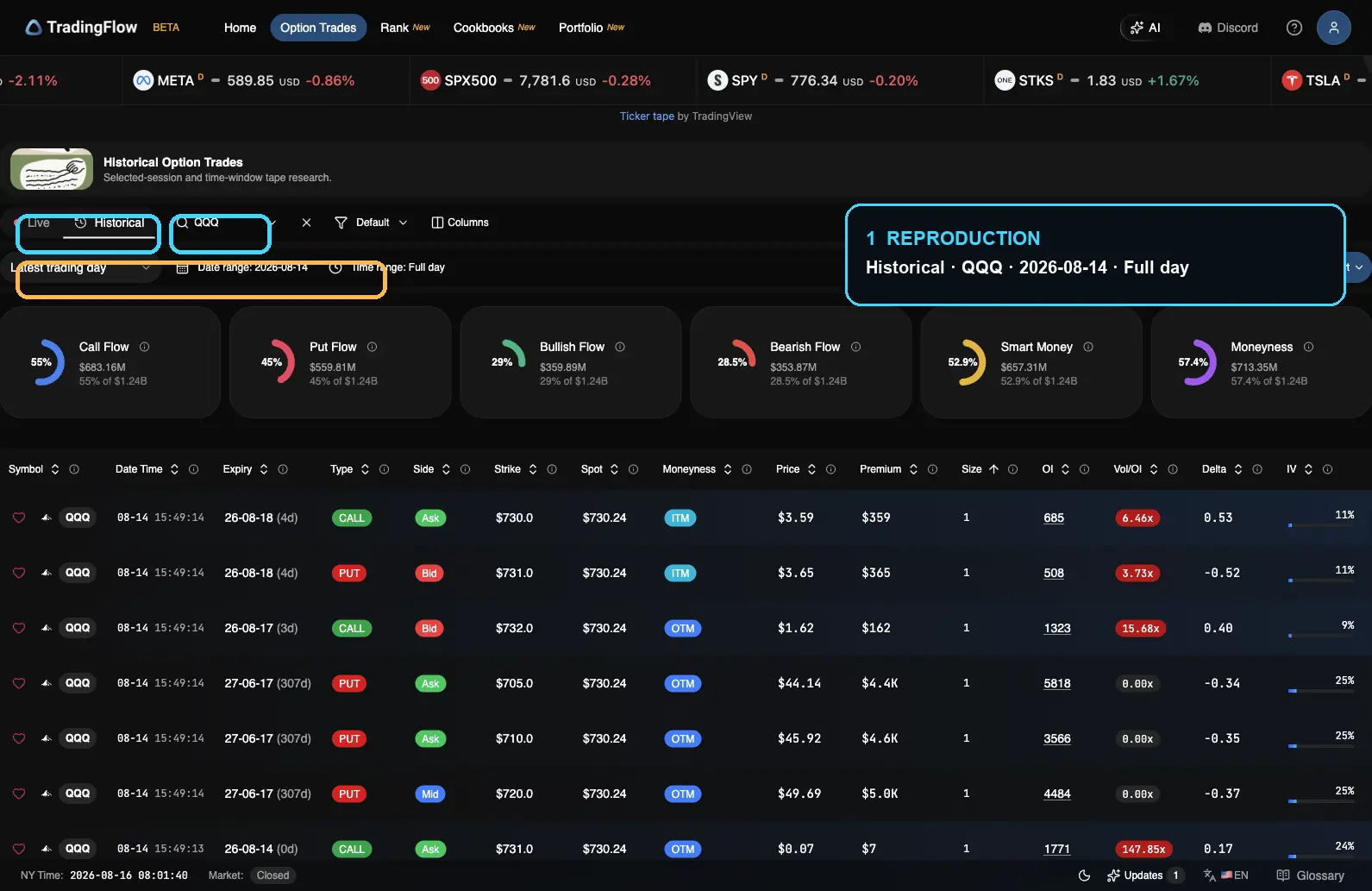
Task: Show info for the Moneyness column
Action: coord(747,469)
